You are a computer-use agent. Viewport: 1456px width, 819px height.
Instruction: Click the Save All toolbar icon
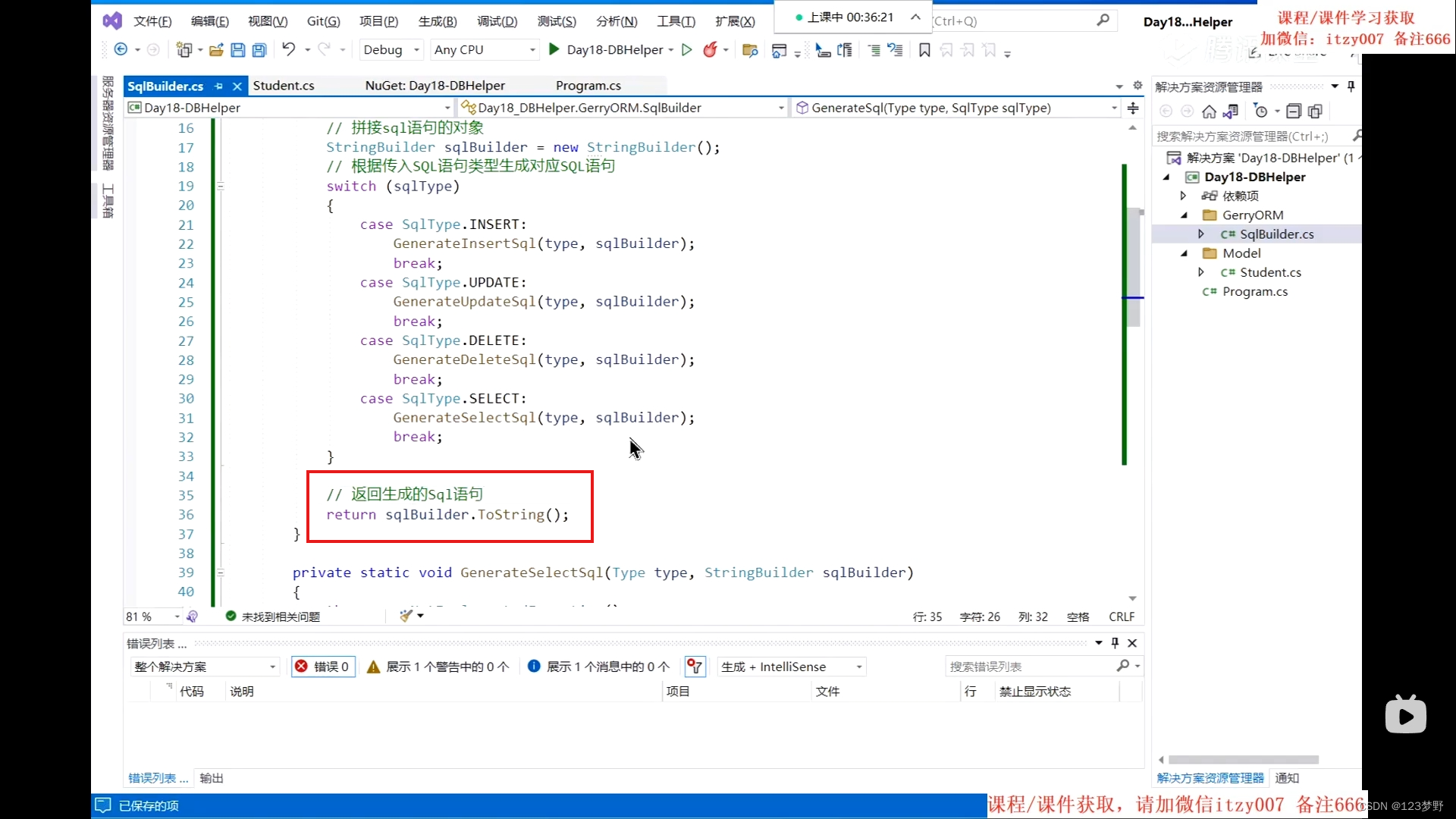coord(259,50)
